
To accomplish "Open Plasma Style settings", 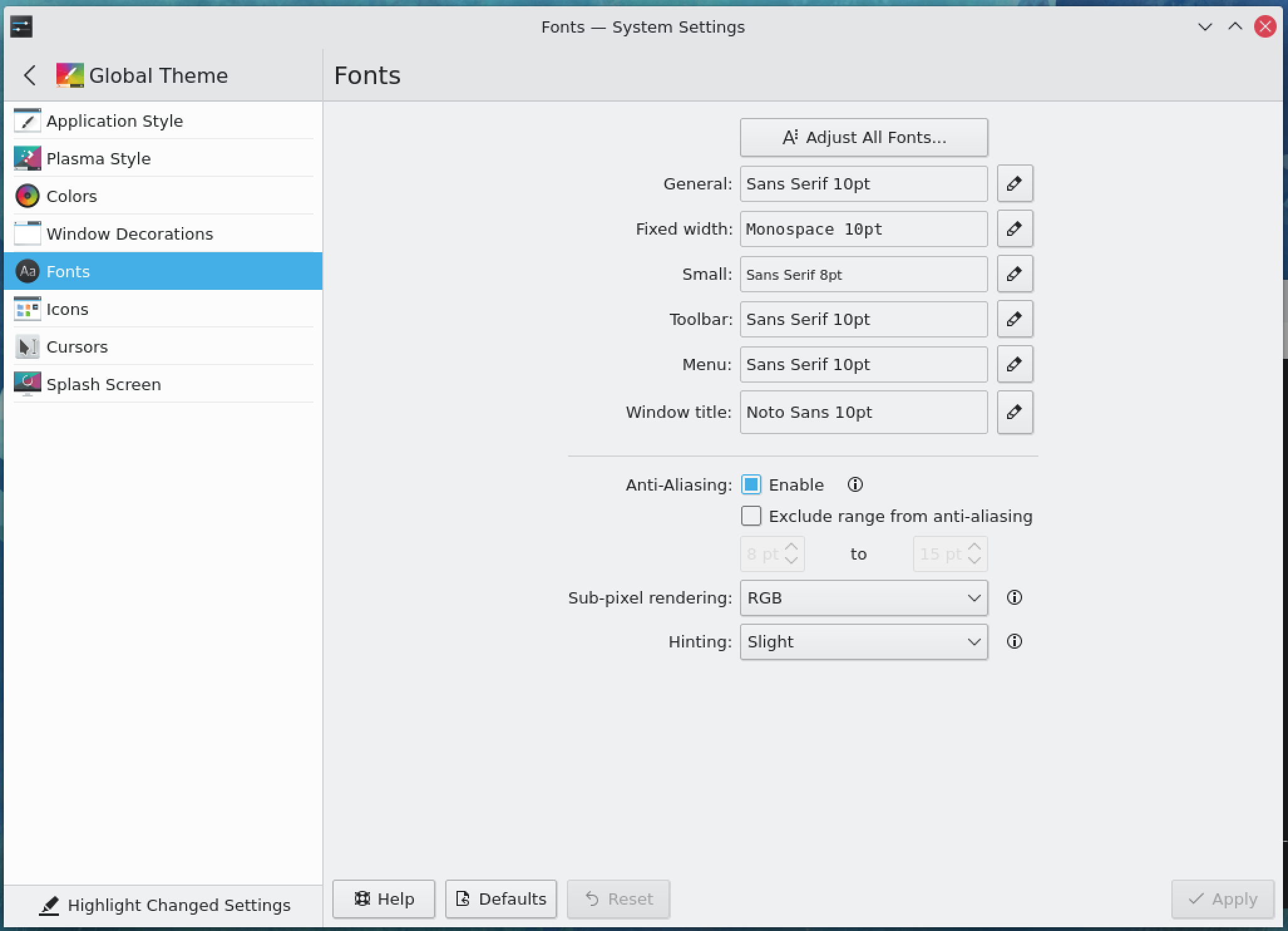I will pyautogui.click(x=163, y=159).
